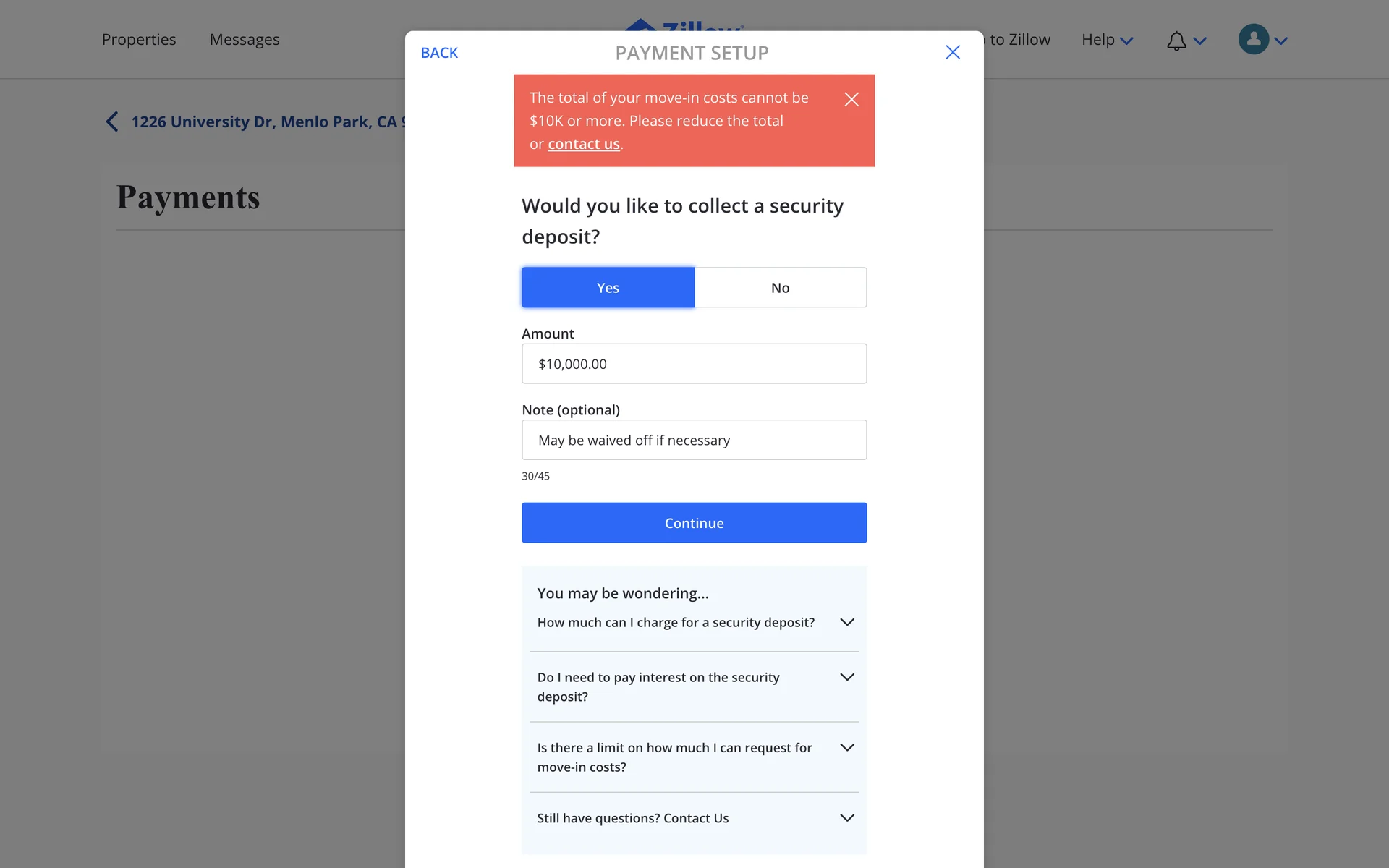1389x868 pixels.
Task: Open the notifications bell icon
Action: point(1176,41)
